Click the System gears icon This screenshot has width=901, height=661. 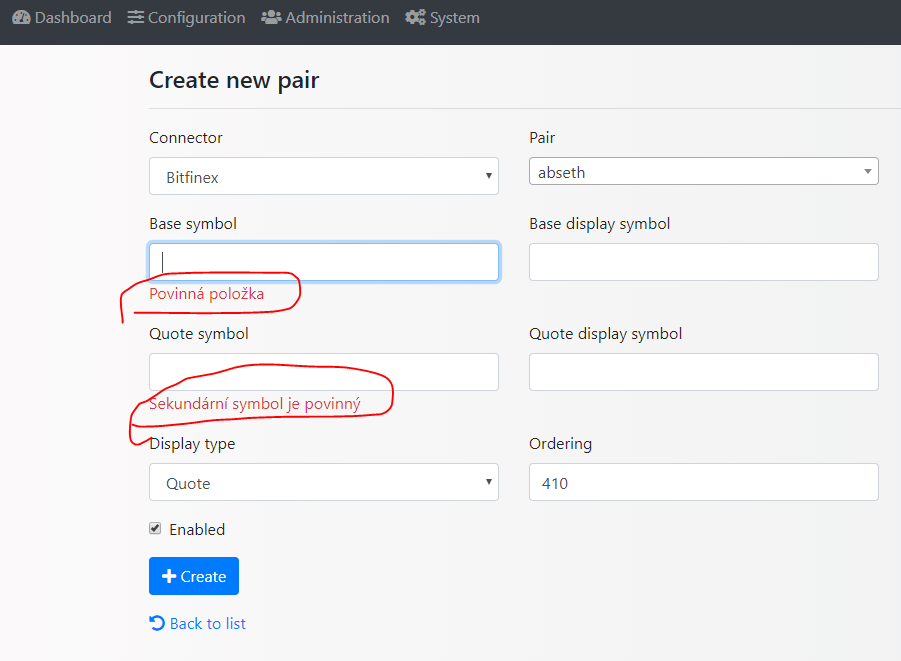pyautogui.click(x=415, y=17)
